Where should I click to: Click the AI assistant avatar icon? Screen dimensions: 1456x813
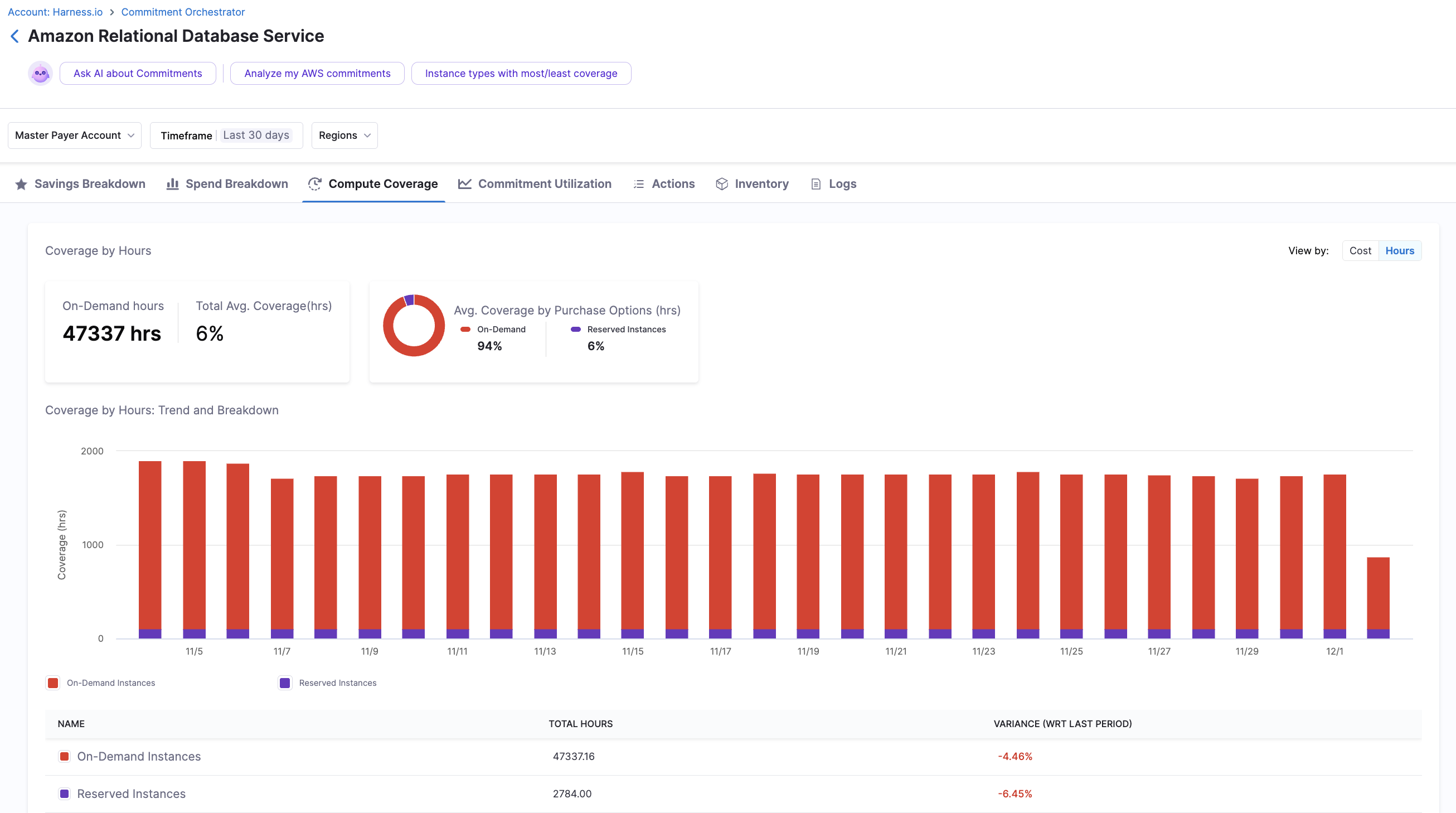[x=40, y=74]
